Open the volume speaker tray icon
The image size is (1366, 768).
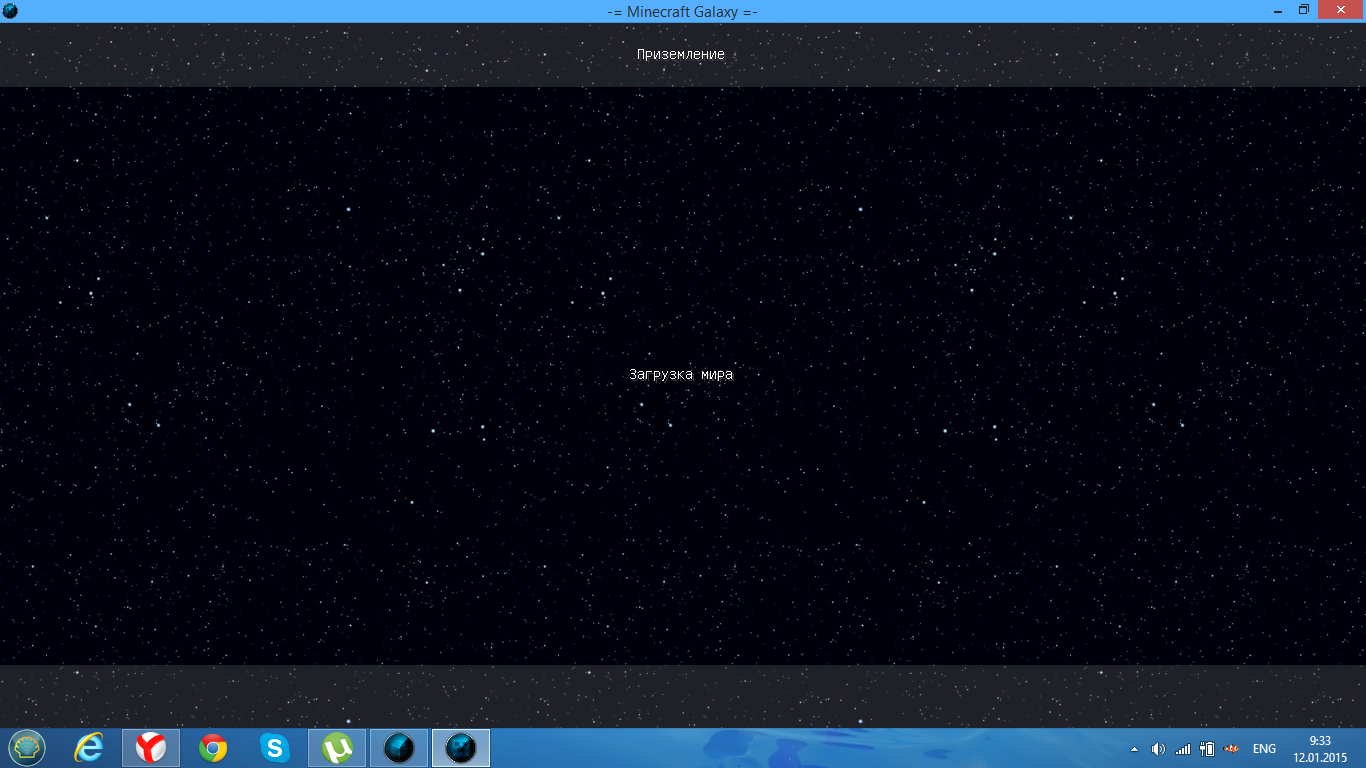coord(1158,749)
